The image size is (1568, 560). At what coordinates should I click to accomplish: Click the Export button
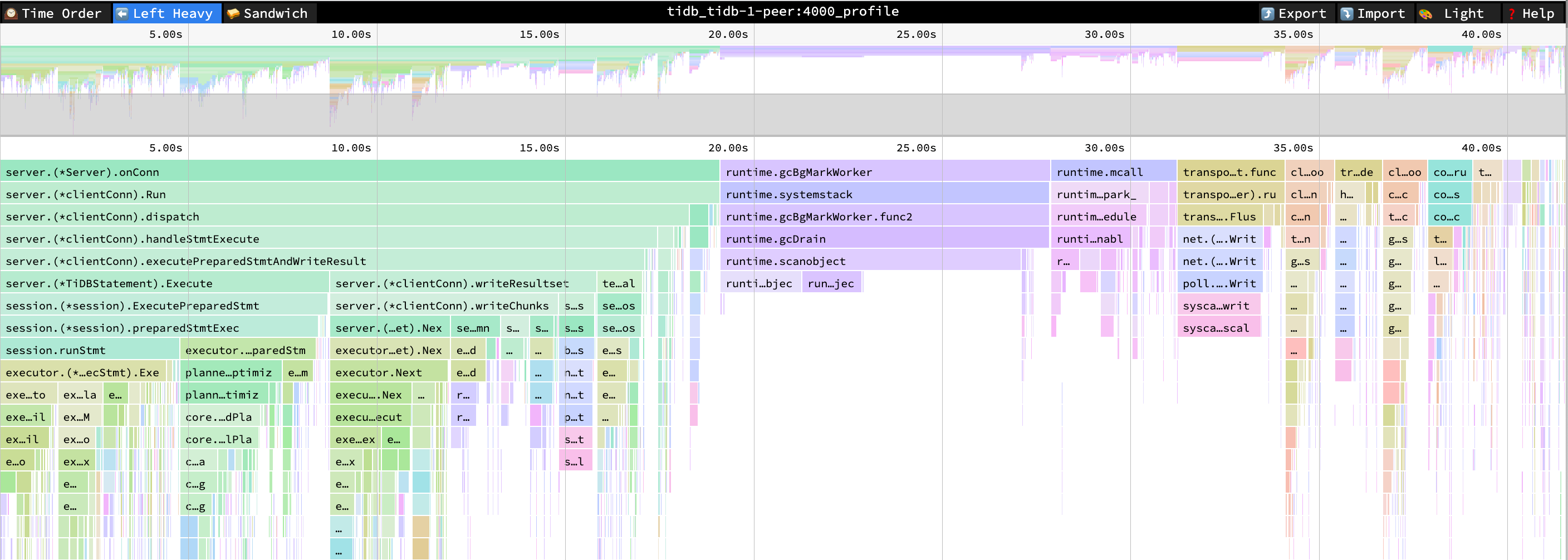(1293, 13)
